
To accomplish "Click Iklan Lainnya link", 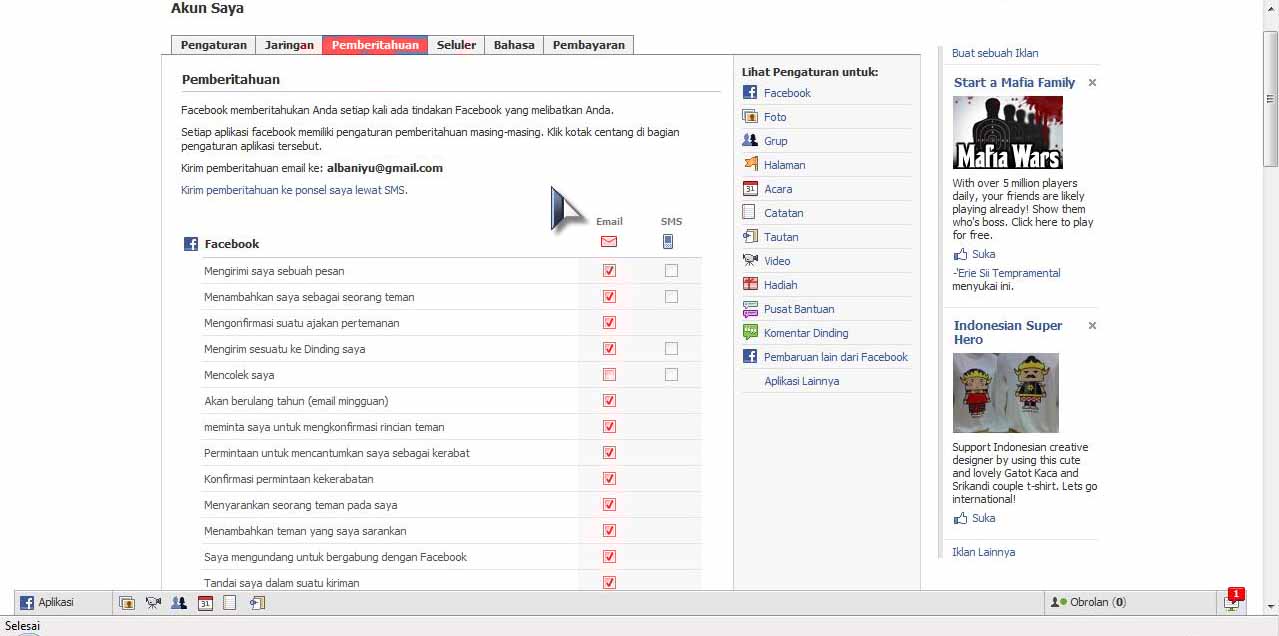I will point(983,552).
